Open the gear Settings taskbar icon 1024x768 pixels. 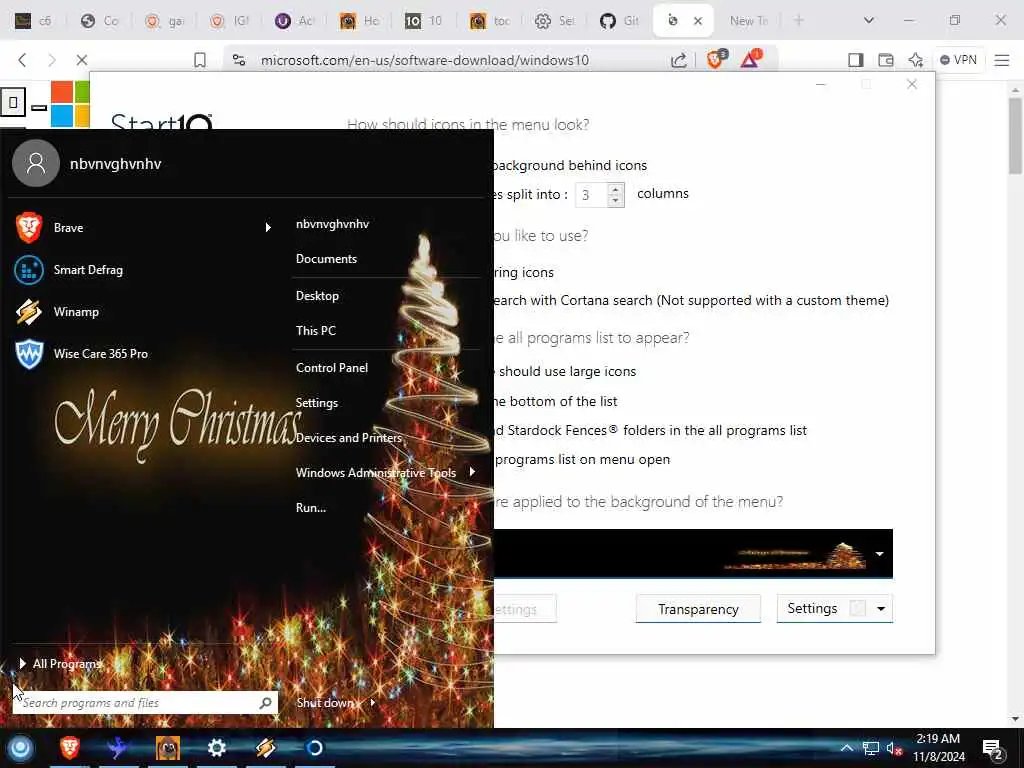tap(217, 748)
